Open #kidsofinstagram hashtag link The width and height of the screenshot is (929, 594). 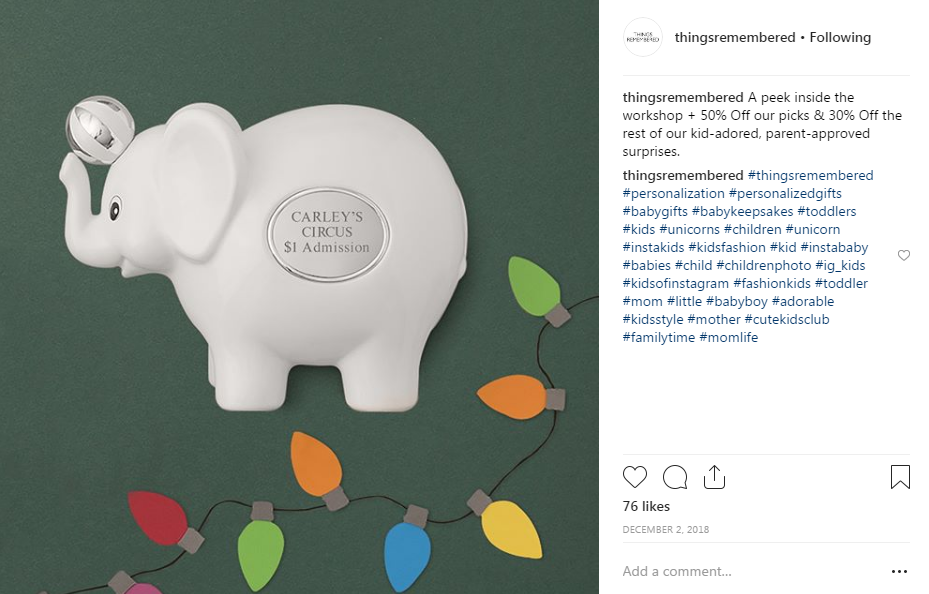pos(675,284)
